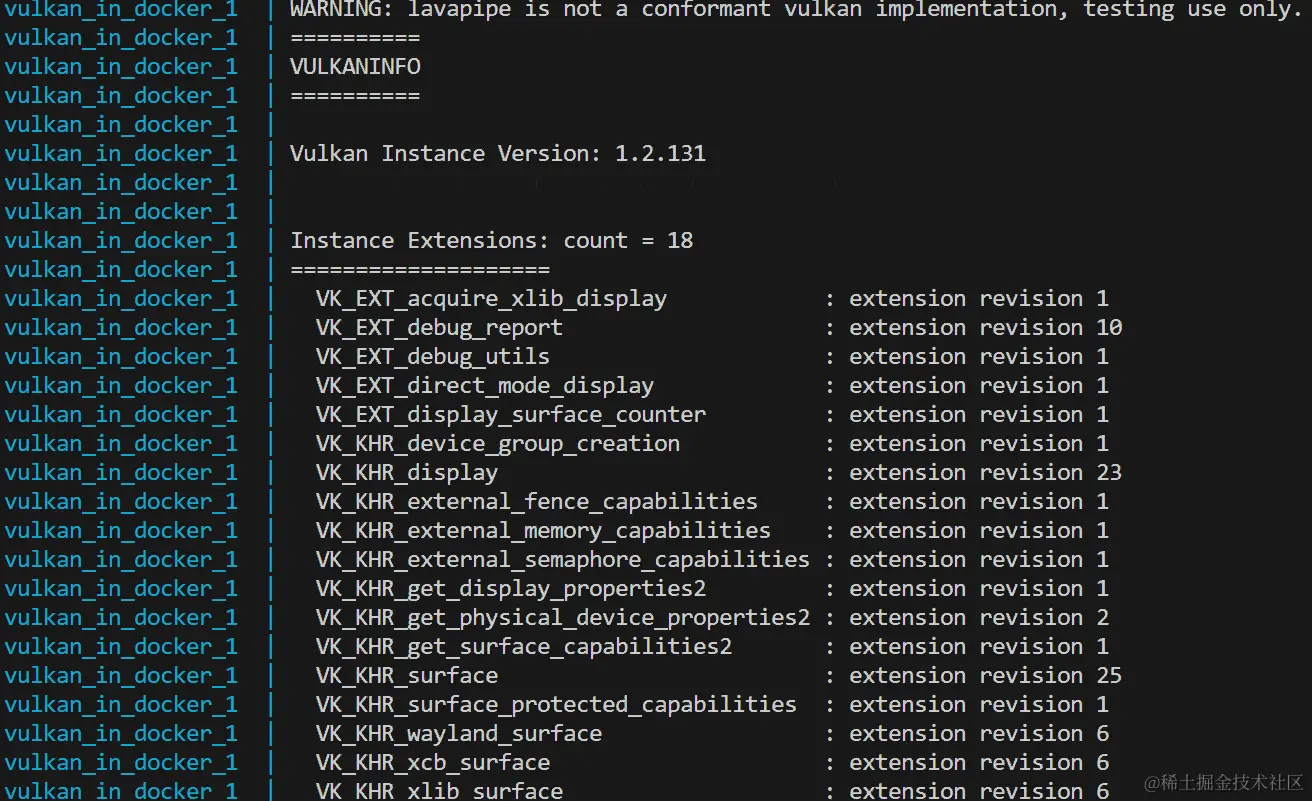This screenshot has width=1312, height=801.
Task: Select the VK_KHR_external_fence_capabilities line
Action: pyautogui.click(x=536, y=501)
